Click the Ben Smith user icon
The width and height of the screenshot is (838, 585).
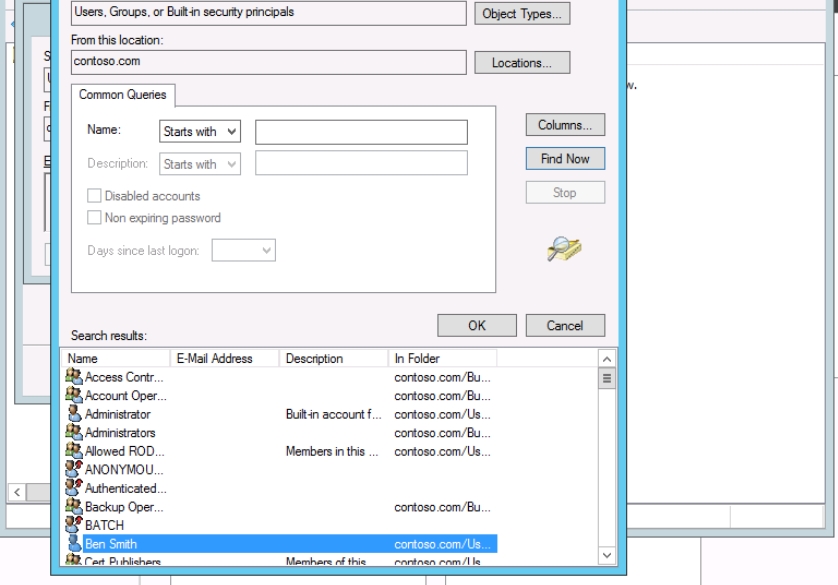tap(74, 544)
